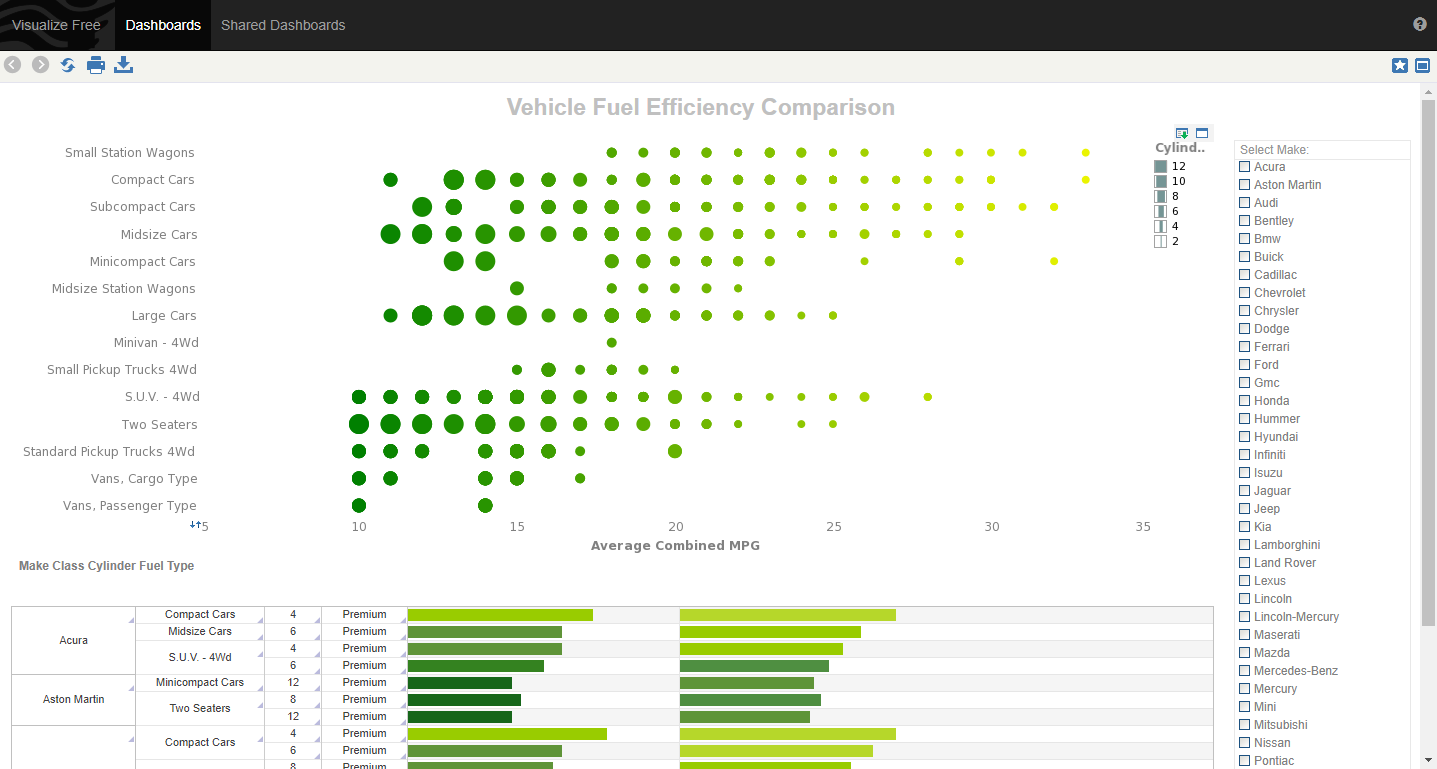Screen dimensions: 1437x769
Task: Refresh the dashboard with the refresh icon
Action: point(68,65)
